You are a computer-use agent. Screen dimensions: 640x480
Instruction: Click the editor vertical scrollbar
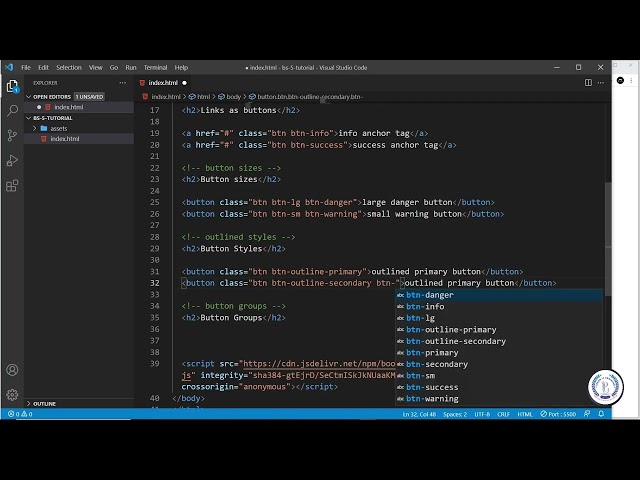coord(608,239)
